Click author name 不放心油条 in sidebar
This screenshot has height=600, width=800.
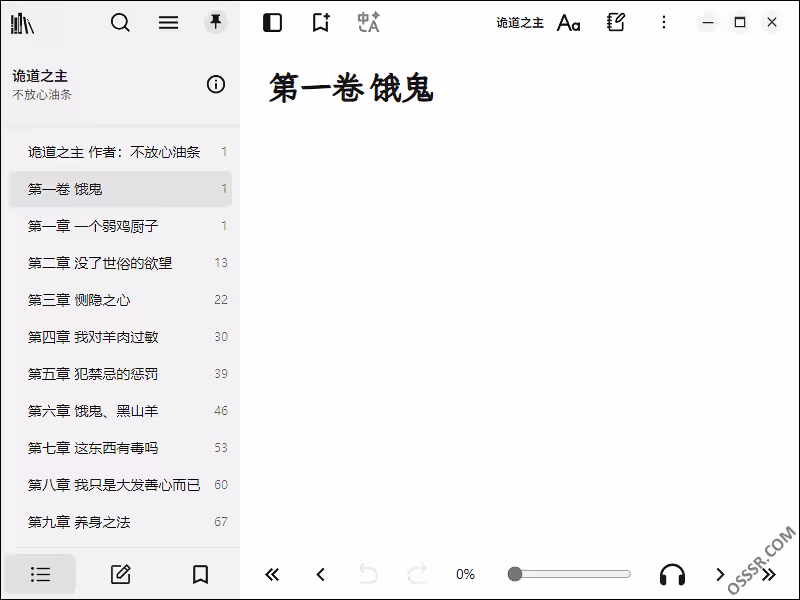point(42,95)
